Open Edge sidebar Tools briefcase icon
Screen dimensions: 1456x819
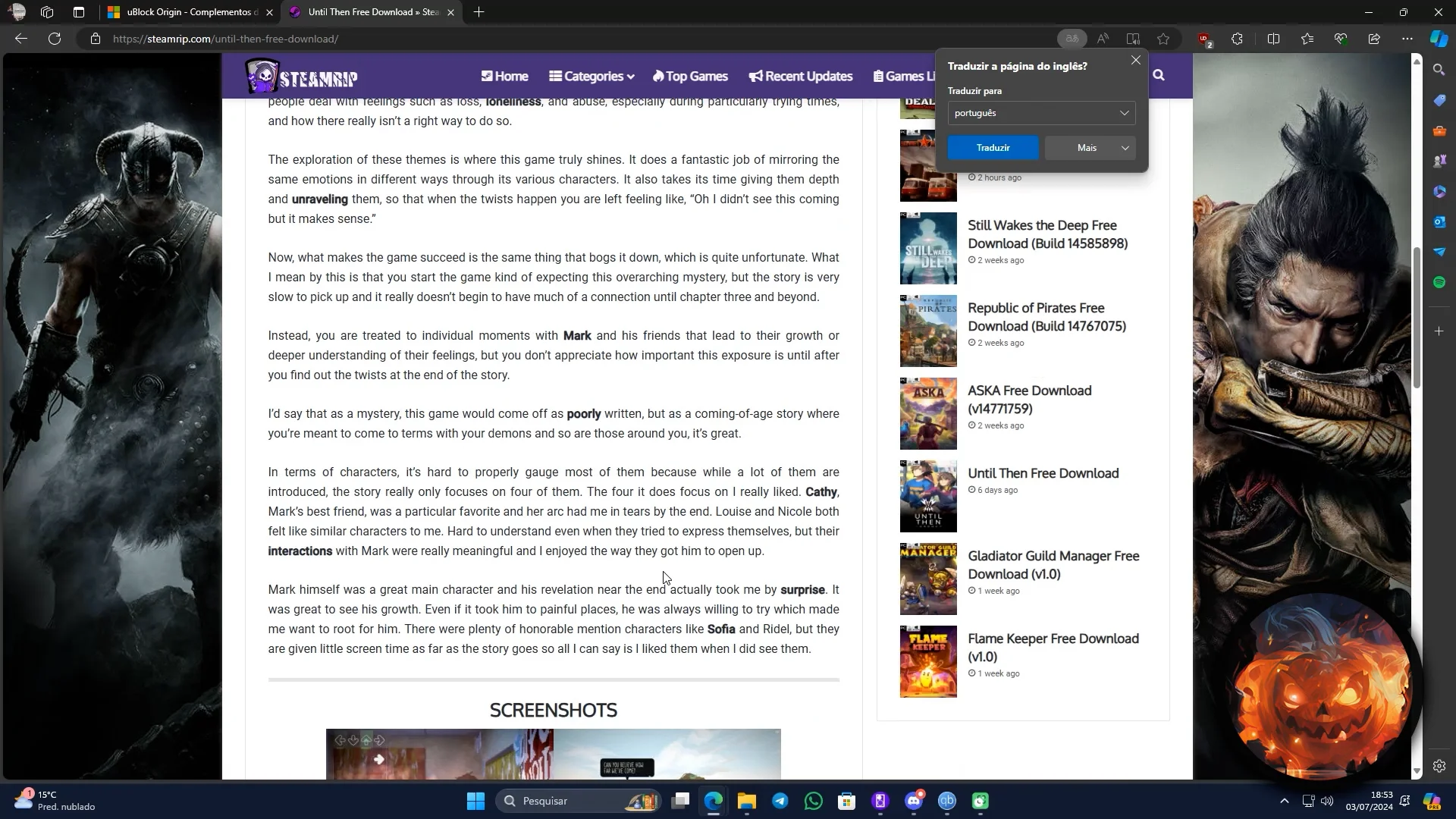tap(1439, 130)
